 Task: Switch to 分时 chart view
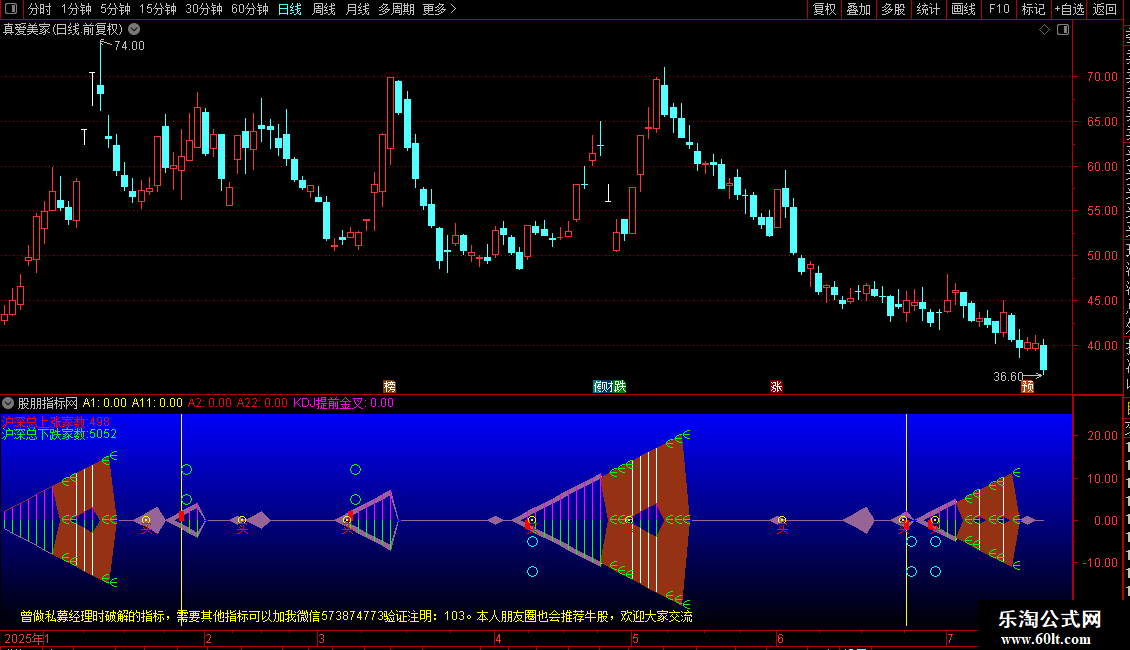point(40,9)
